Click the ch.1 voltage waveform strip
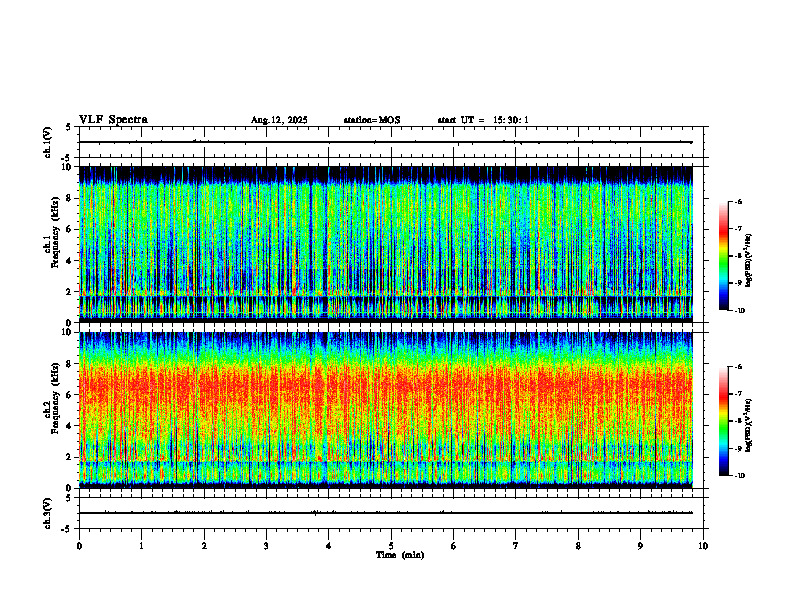Viewport: 792px width, 612px height. (x=391, y=142)
